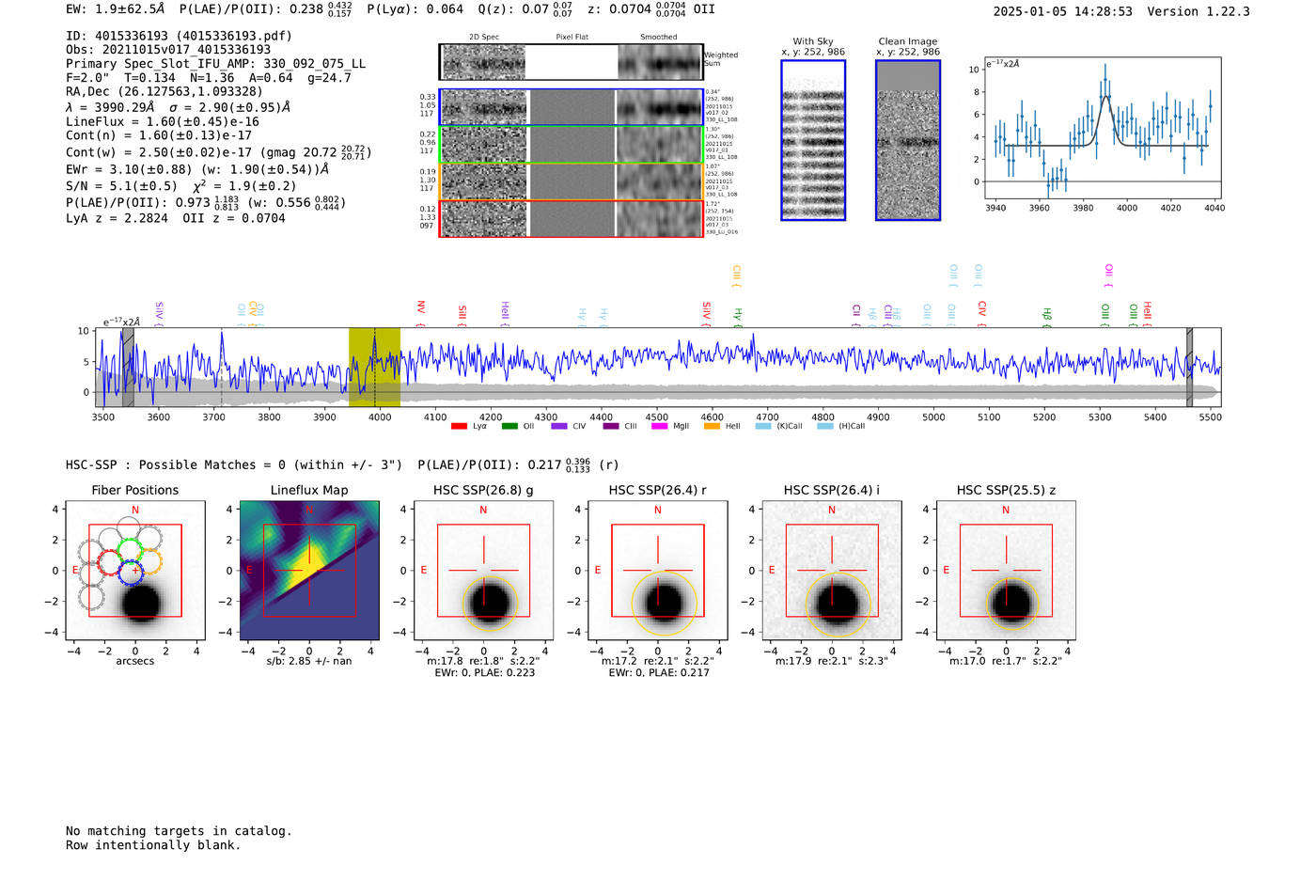Click the orange fiber circle in Fiber Positions

pos(149,561)
